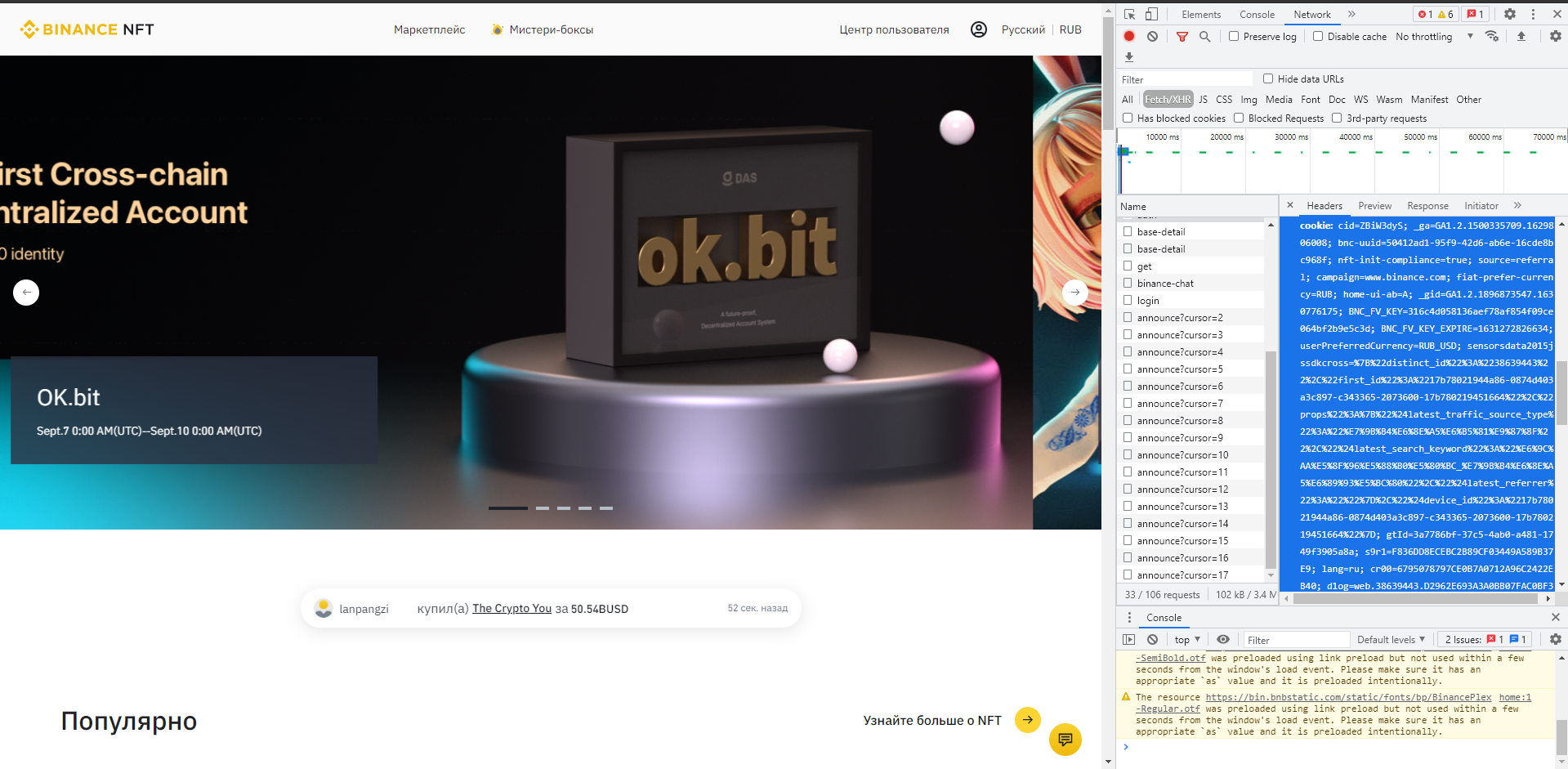Image resolution: width=1568 pixels, height=769 pixels.
Task: Click Узнайте больше о NFT
Action: point(932,720)
